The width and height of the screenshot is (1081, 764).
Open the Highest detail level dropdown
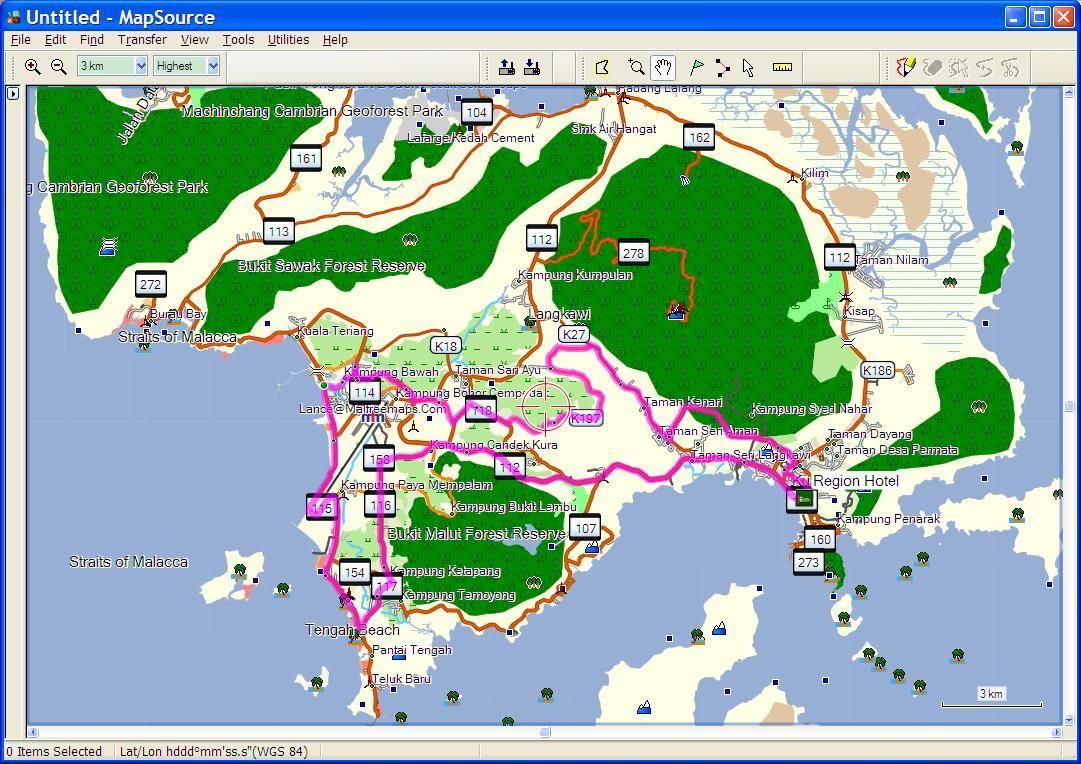(x=213, y=66)
